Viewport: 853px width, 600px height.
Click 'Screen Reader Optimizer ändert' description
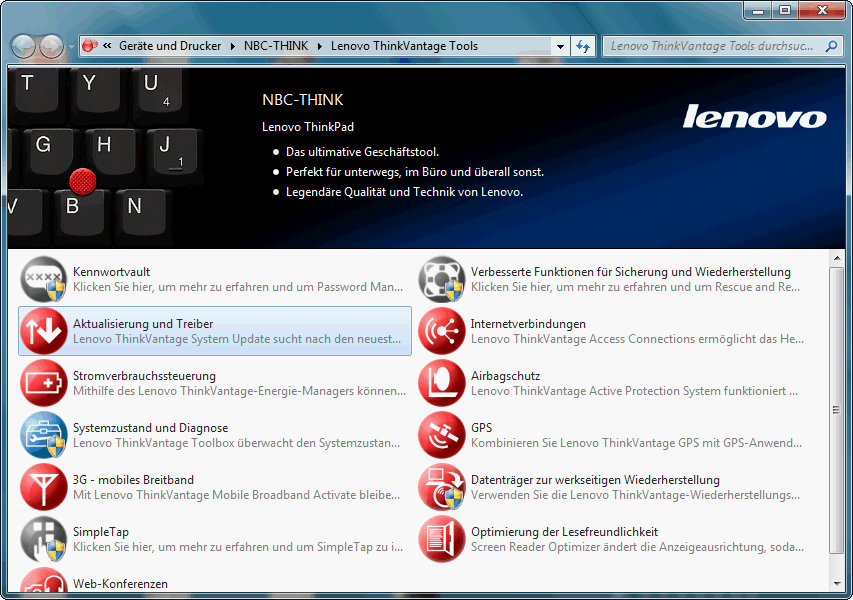(637, 547)
